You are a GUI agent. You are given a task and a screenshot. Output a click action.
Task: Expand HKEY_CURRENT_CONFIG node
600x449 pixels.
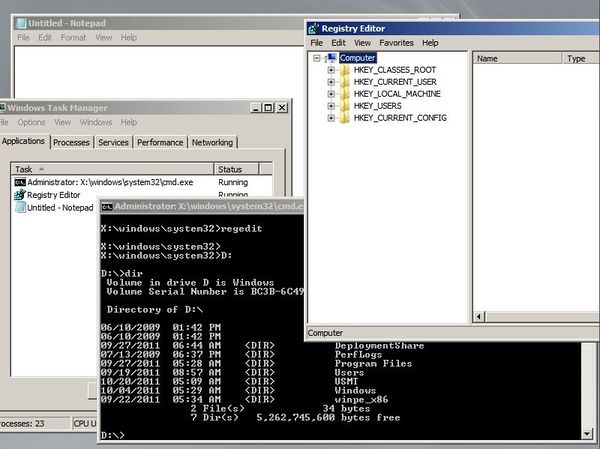(331, 118)
